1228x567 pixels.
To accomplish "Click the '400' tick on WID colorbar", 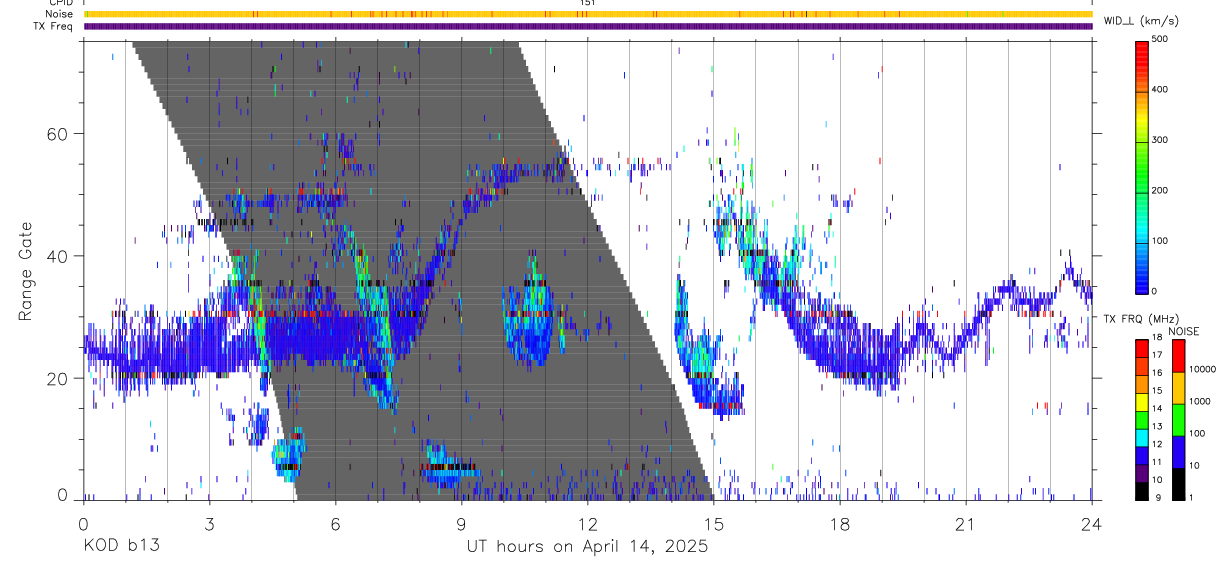I will [x=1160, y=90].
